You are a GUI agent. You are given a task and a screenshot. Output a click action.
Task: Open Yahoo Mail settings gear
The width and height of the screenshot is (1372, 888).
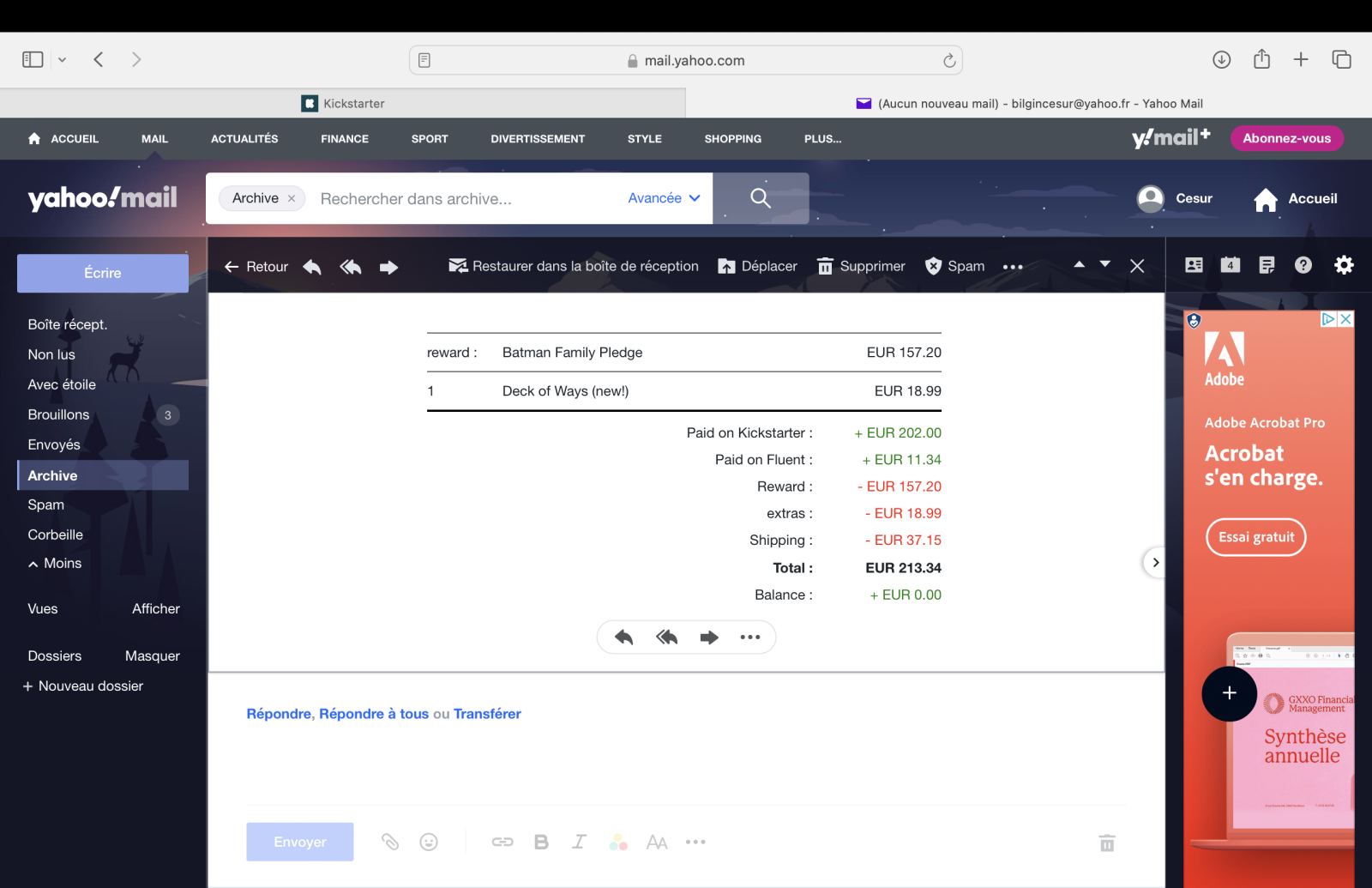(x=1344, y=265)
